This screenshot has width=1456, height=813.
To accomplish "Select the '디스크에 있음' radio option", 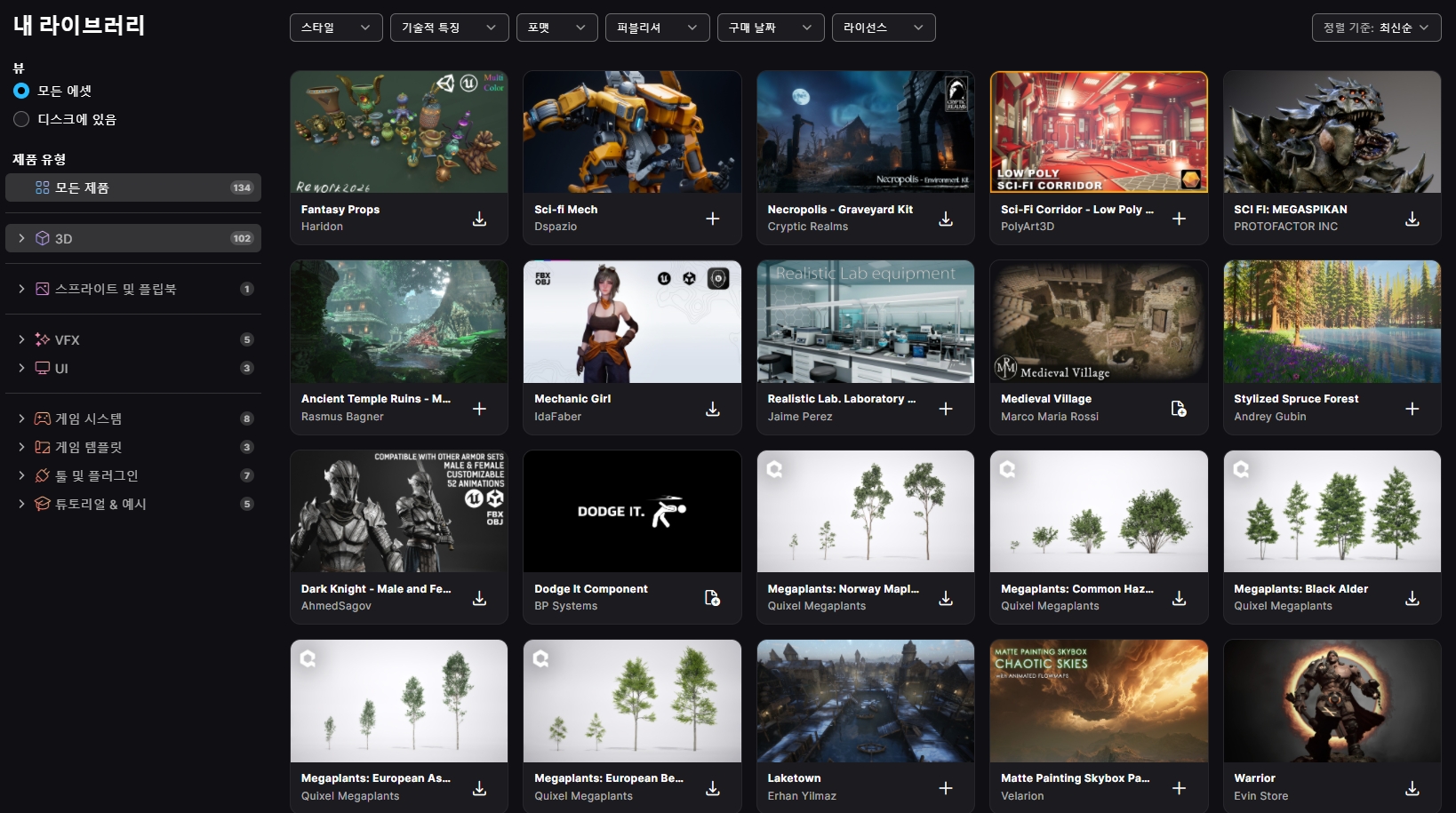I will pyautogui.click(x=21, y=119).
